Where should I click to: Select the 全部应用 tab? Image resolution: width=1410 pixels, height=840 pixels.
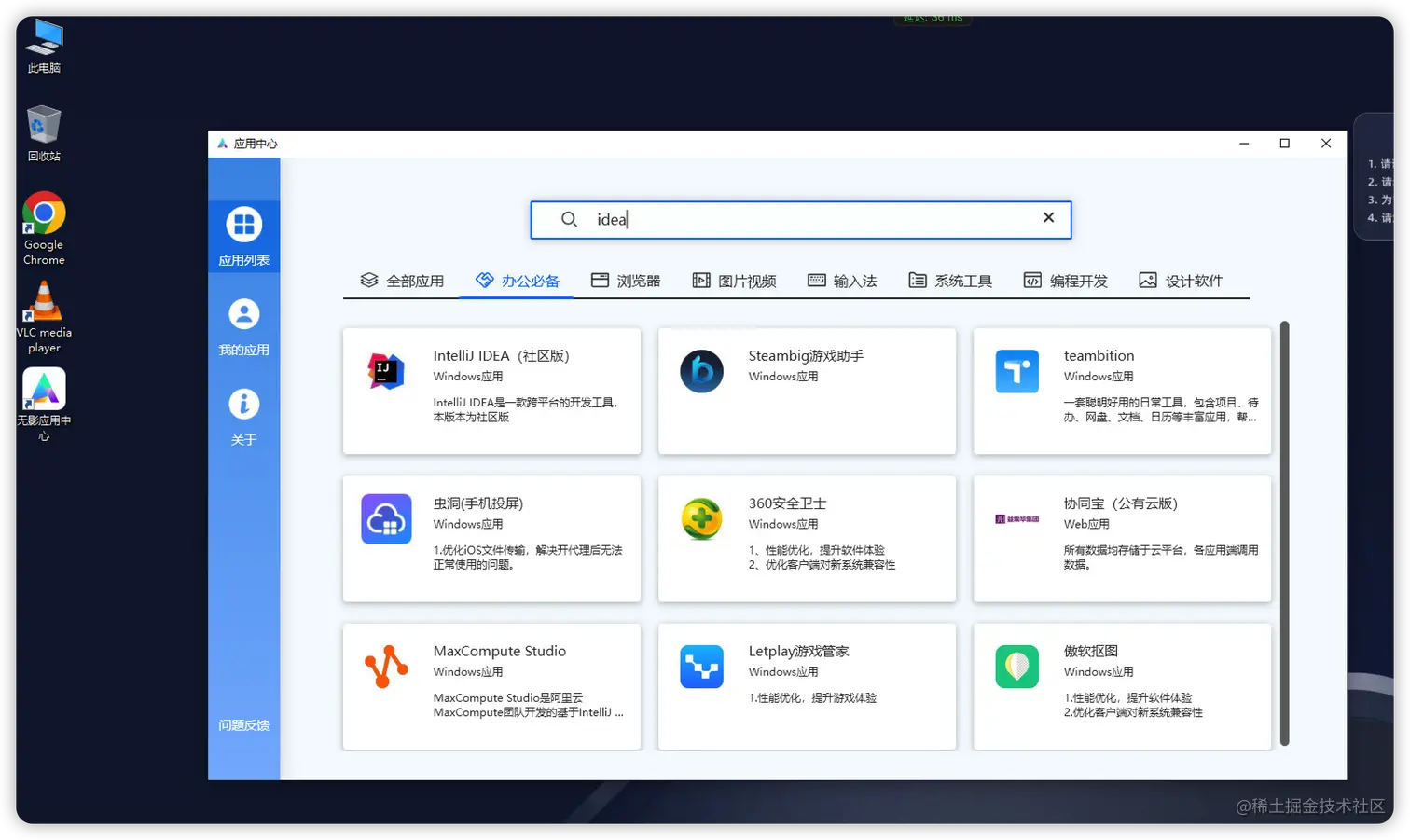pyautogui.click(x=402, y=281)
